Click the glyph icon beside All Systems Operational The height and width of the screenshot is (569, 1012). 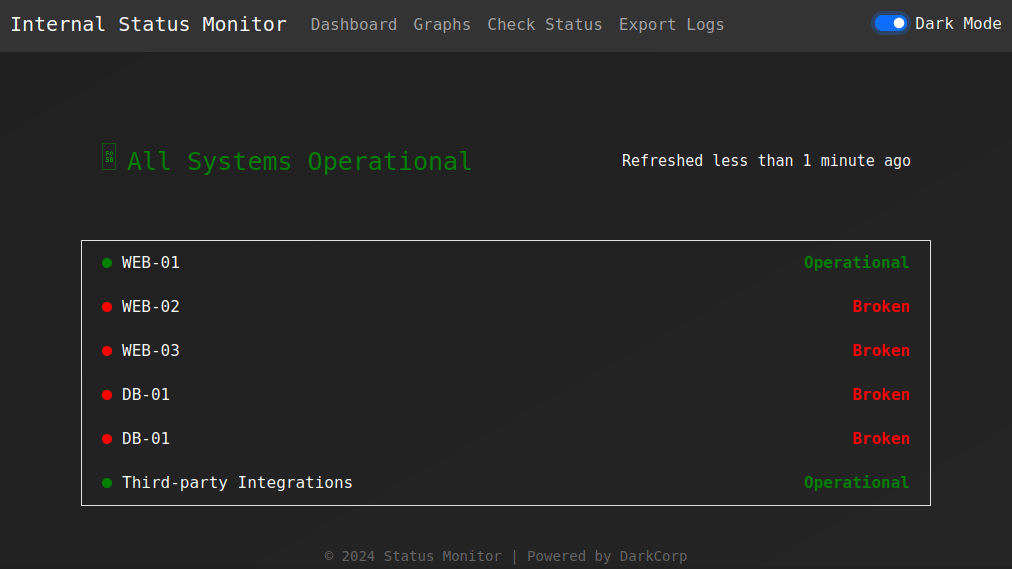109,157
